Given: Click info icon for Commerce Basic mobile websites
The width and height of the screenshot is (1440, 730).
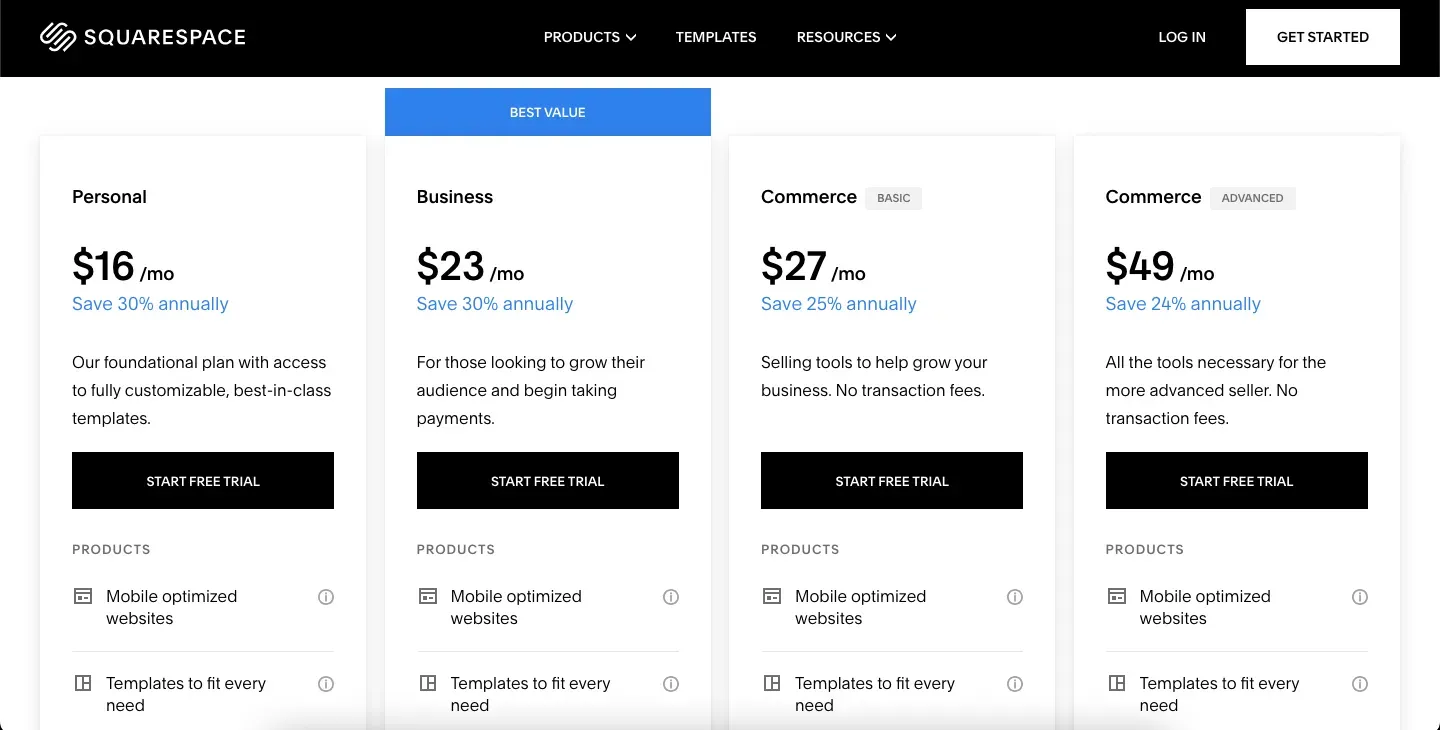Looking at the screenshot, I should pos(1015,597).
